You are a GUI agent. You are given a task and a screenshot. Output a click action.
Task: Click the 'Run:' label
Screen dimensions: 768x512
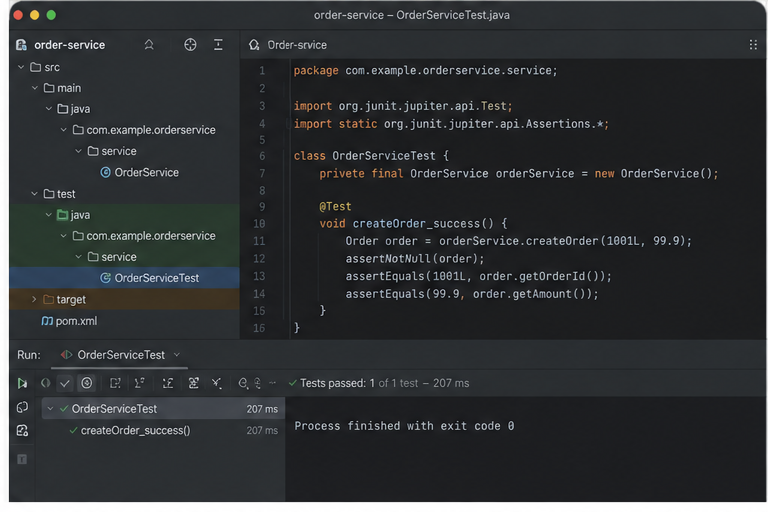click(29, 355)
